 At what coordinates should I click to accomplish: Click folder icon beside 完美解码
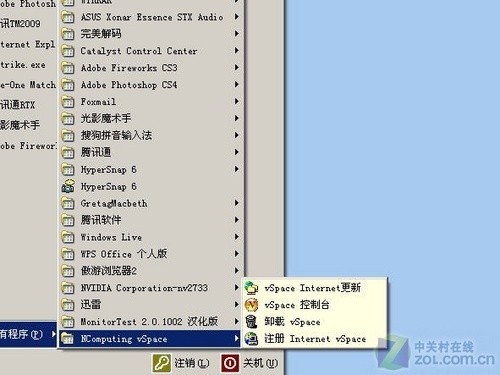click(x=68, y=34)
